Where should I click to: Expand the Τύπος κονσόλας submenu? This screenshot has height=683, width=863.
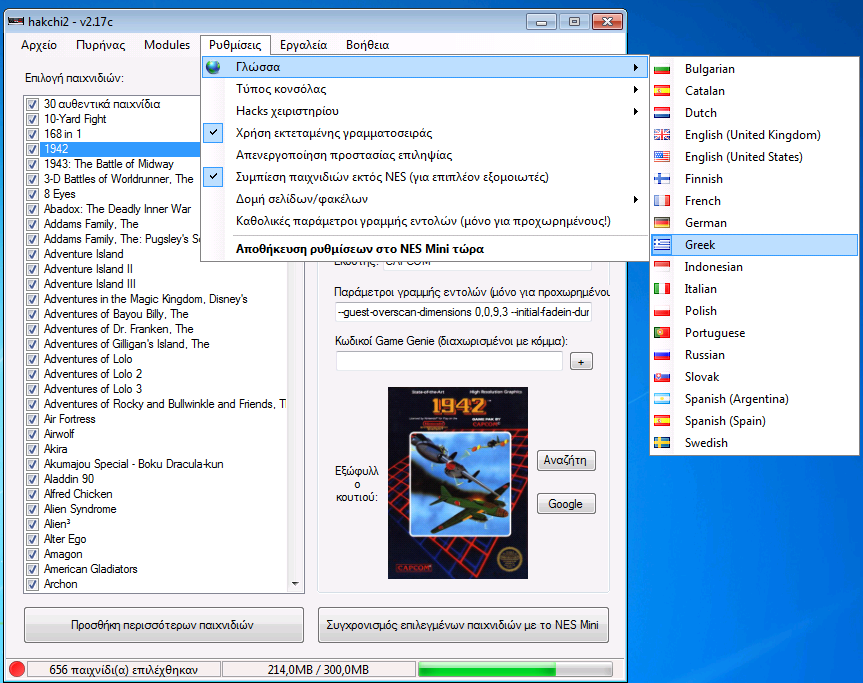point(425,89)
